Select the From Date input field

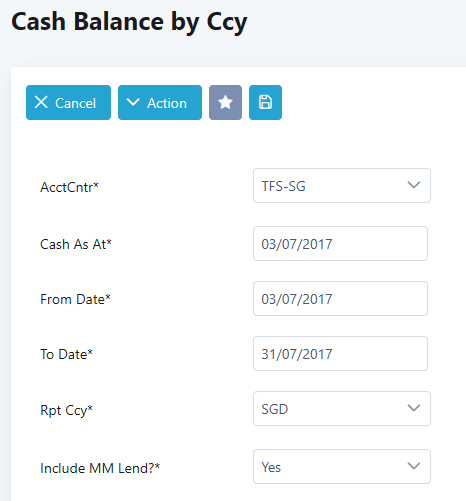pyautogui.click(x=340, y=299)
